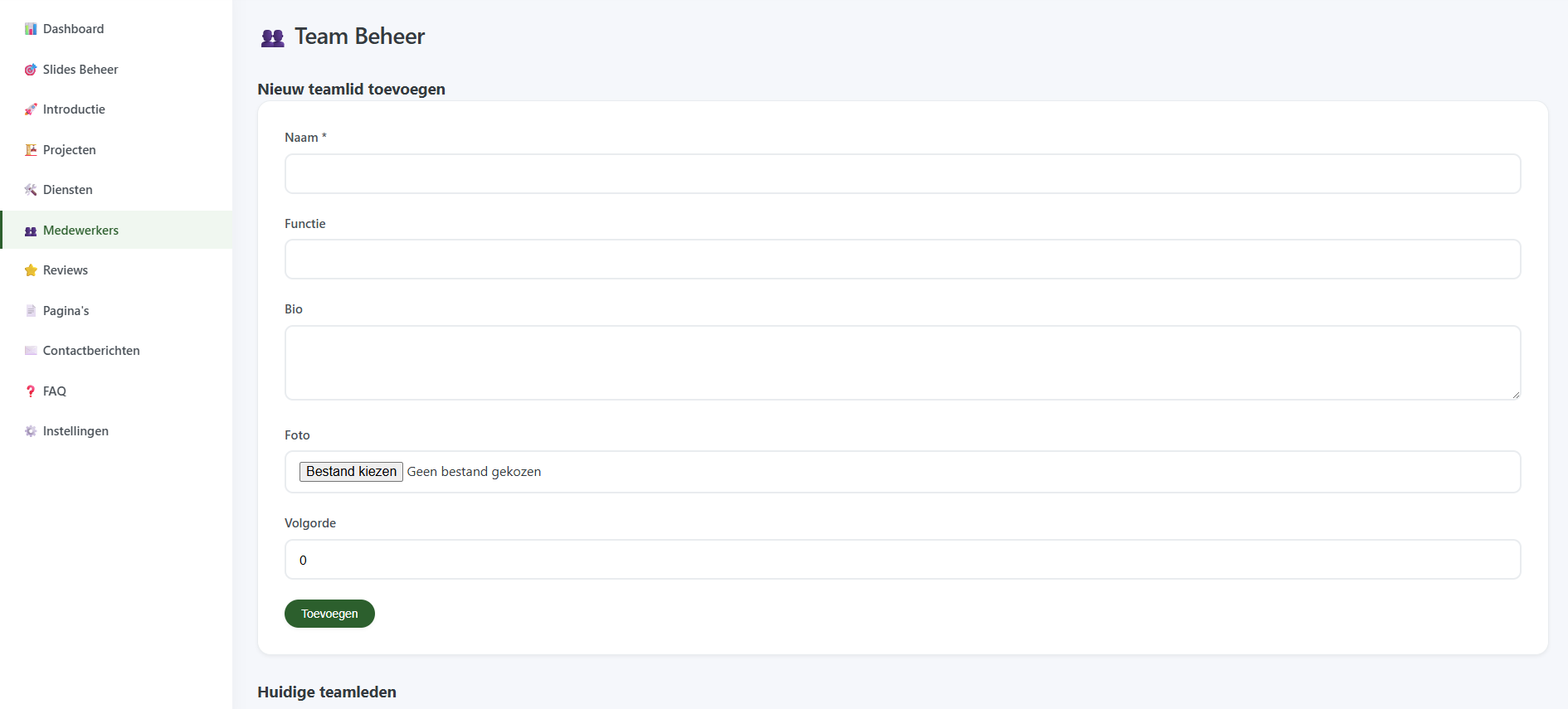The width and height of the screenshot is (1568, 709).
Task: Click the 'Team Beheer' page title
Action: tap(359, 36)
